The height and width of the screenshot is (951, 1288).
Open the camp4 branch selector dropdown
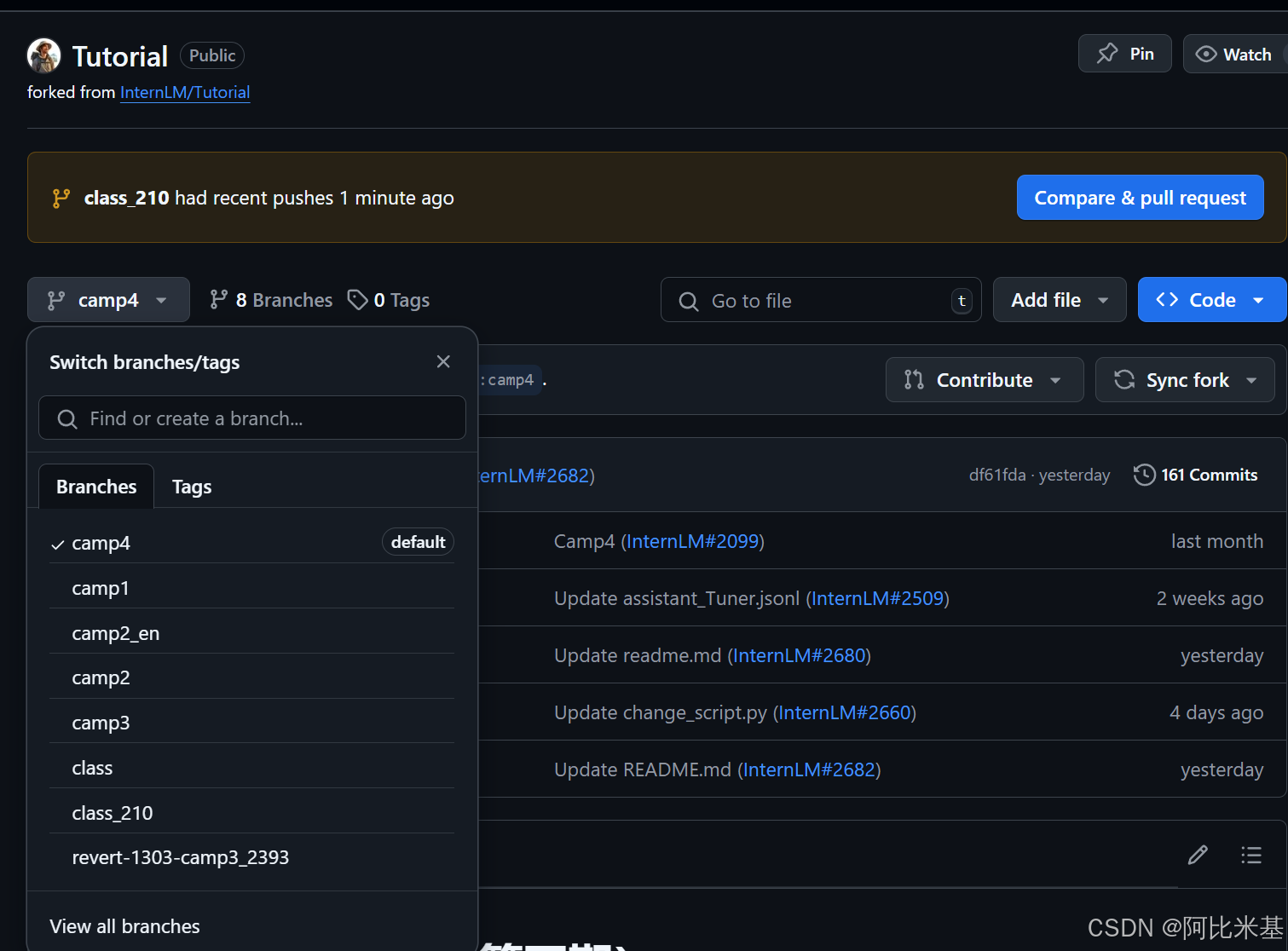108,300
